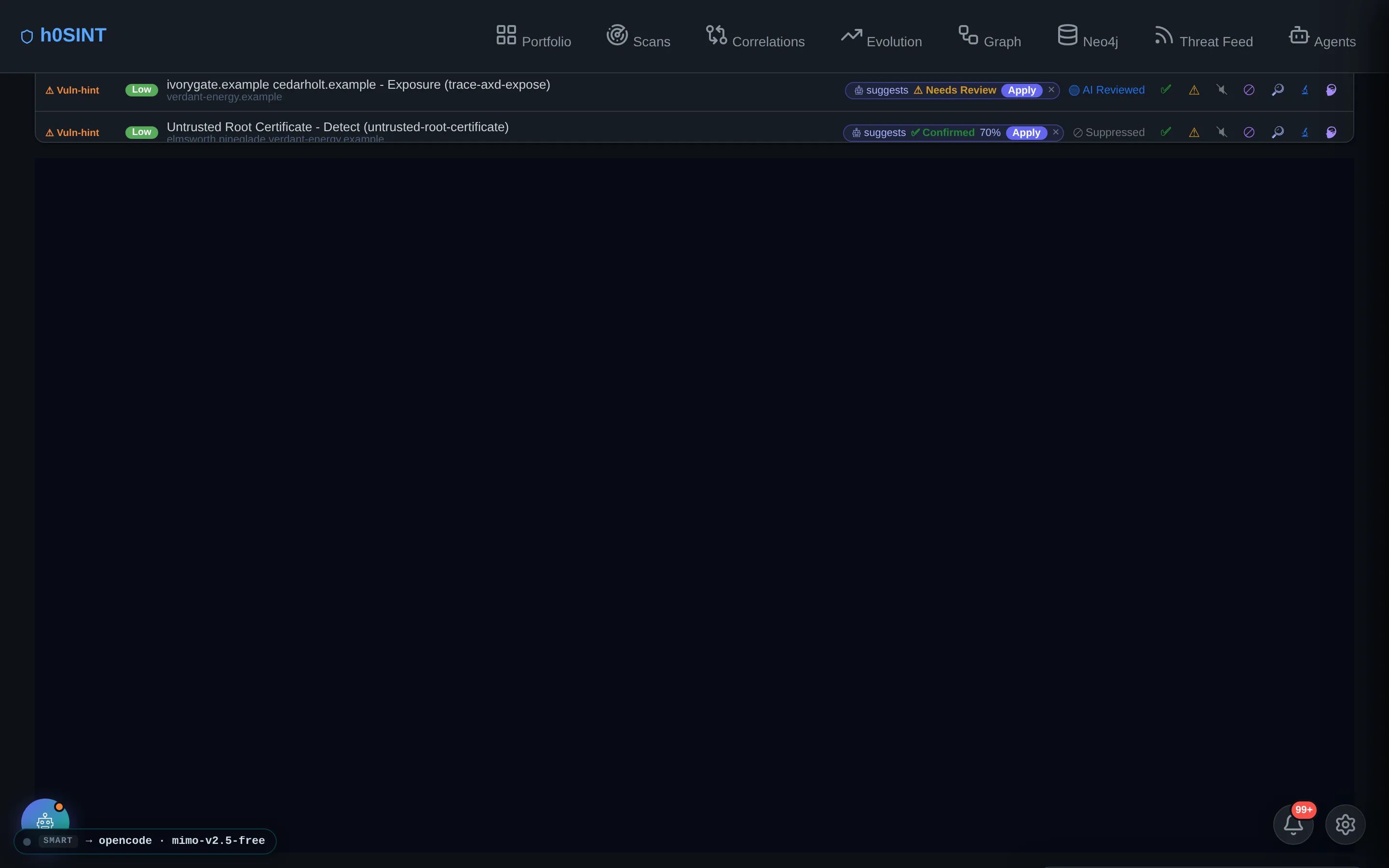Apply Confirmed 70% suggestion on Untrusted Root Certificate
The height and width of the screenshot is (868, 1389).
click(x=1026, y=133)
